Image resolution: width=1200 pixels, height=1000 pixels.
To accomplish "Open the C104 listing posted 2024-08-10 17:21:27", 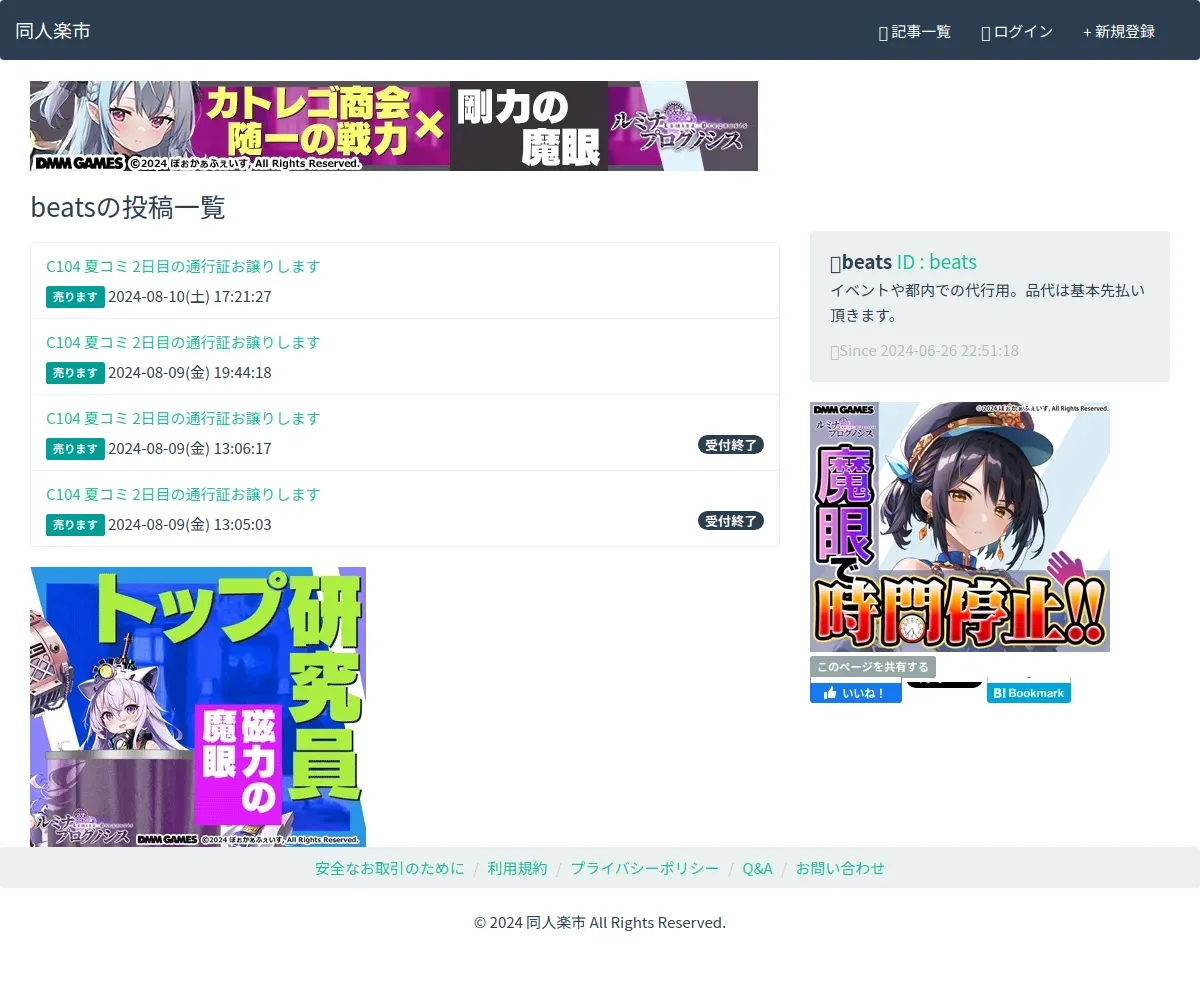I will pos(183,266).
